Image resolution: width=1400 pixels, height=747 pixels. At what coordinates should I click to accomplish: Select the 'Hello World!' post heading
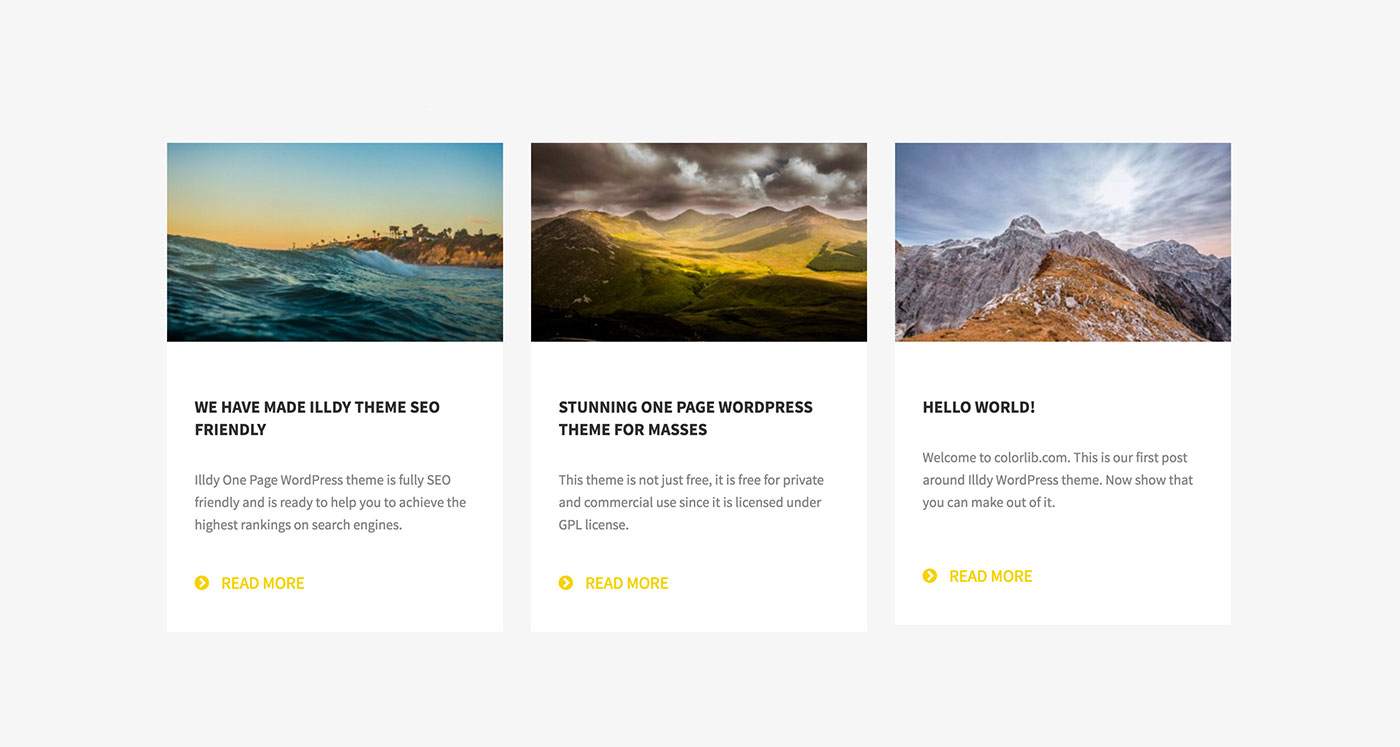[979, 407]
